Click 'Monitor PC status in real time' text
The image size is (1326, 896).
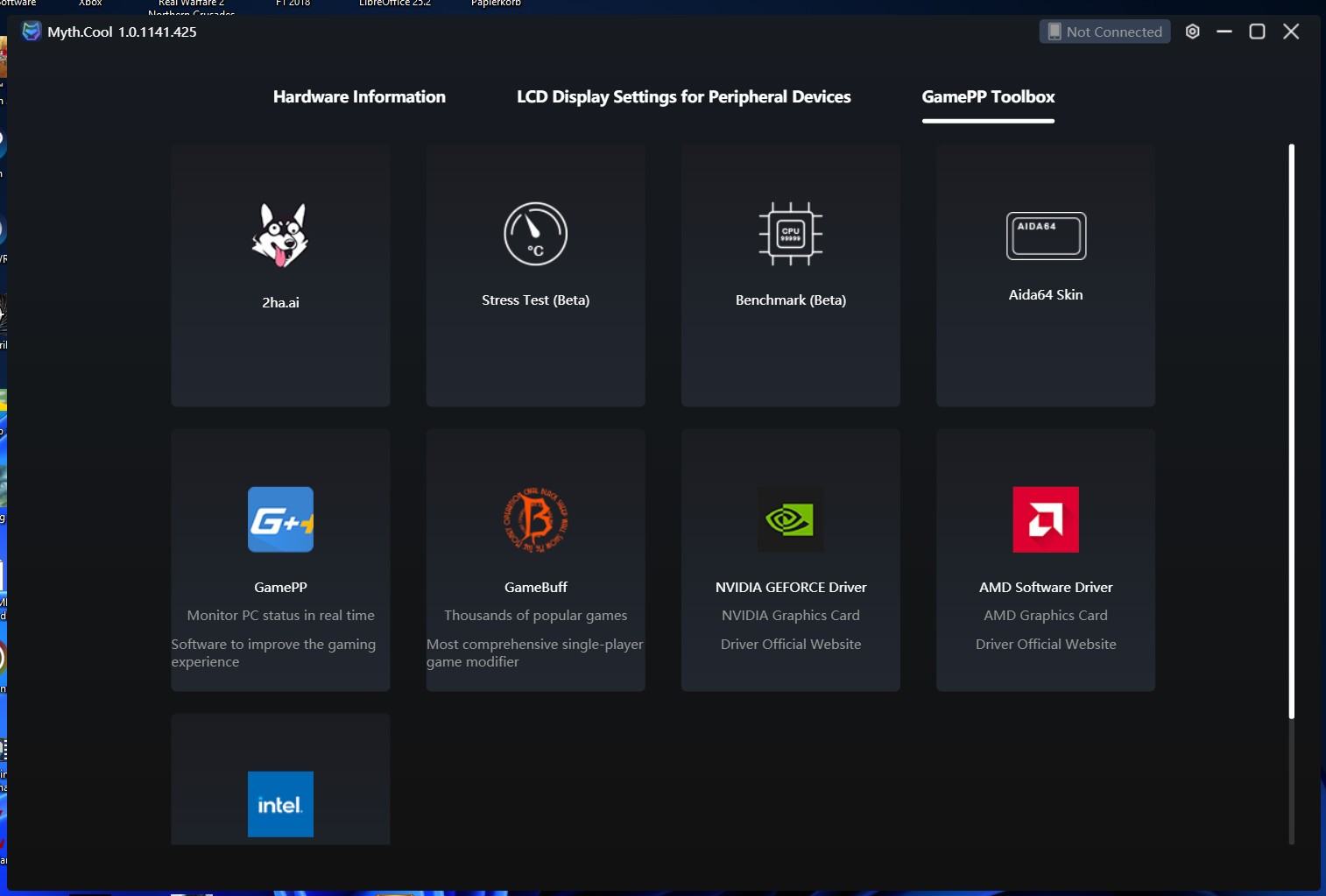point(280,615)
